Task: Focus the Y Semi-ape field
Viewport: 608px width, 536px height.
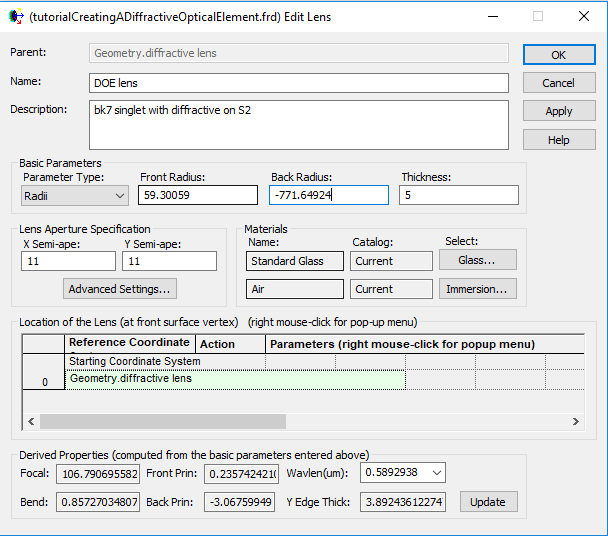Action: (x=169, y=261)
